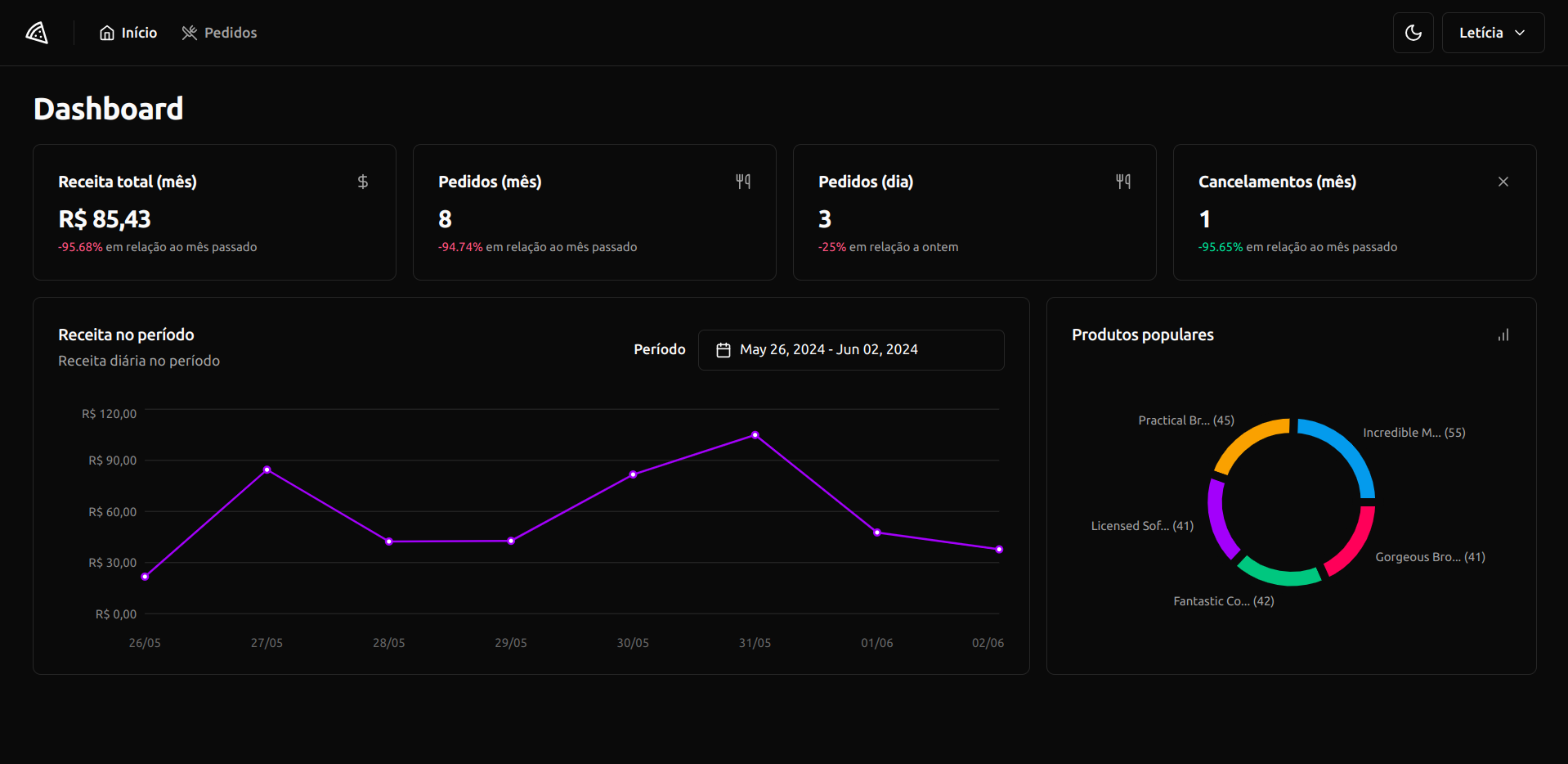Click the R$ 120,00 axis label

click(x=109, y=414)
